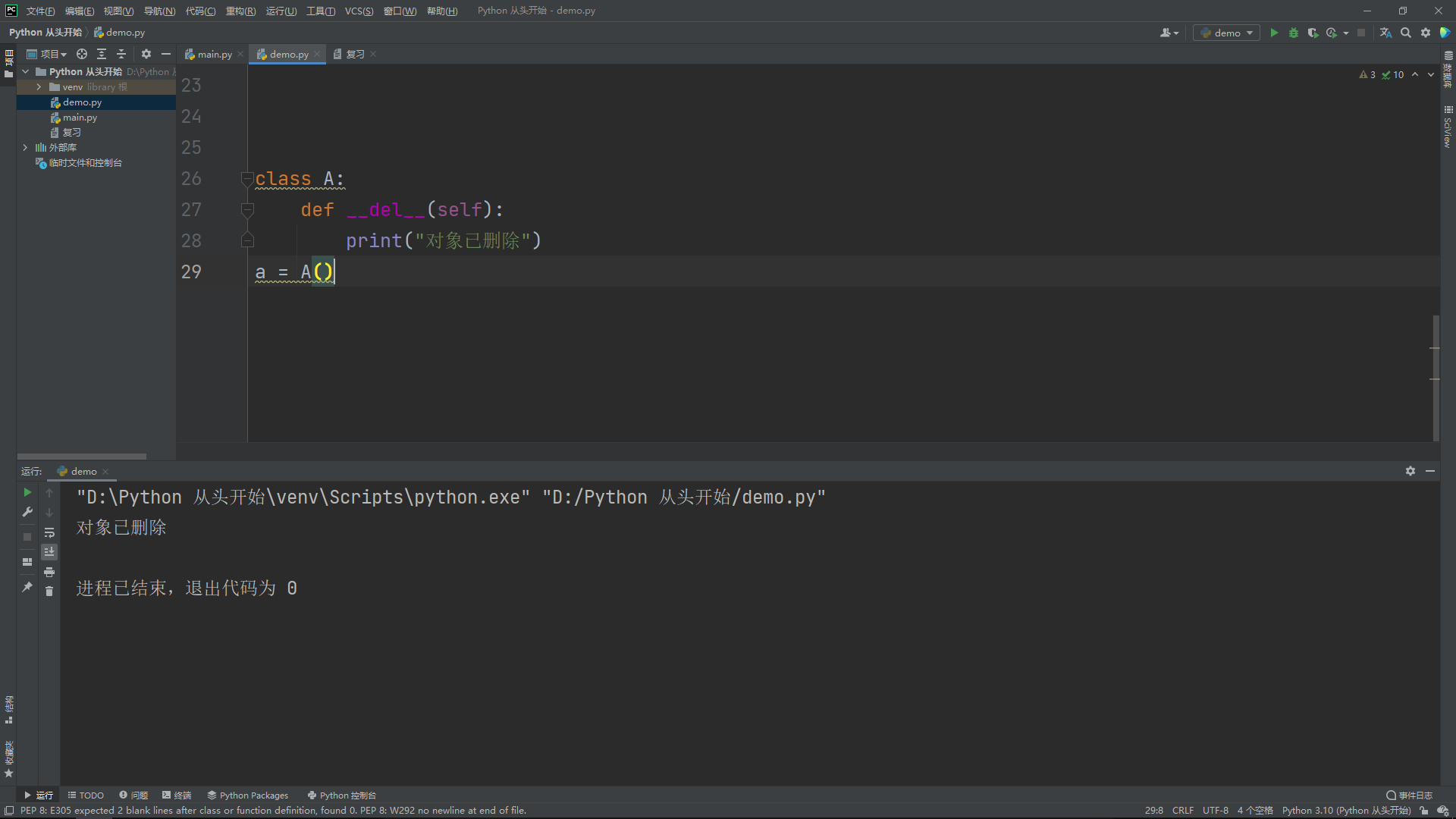Open the Python Packages tool window
The height and width of the screenshot is (819, 1456).
pyautogui.click(x=248, y=795)
